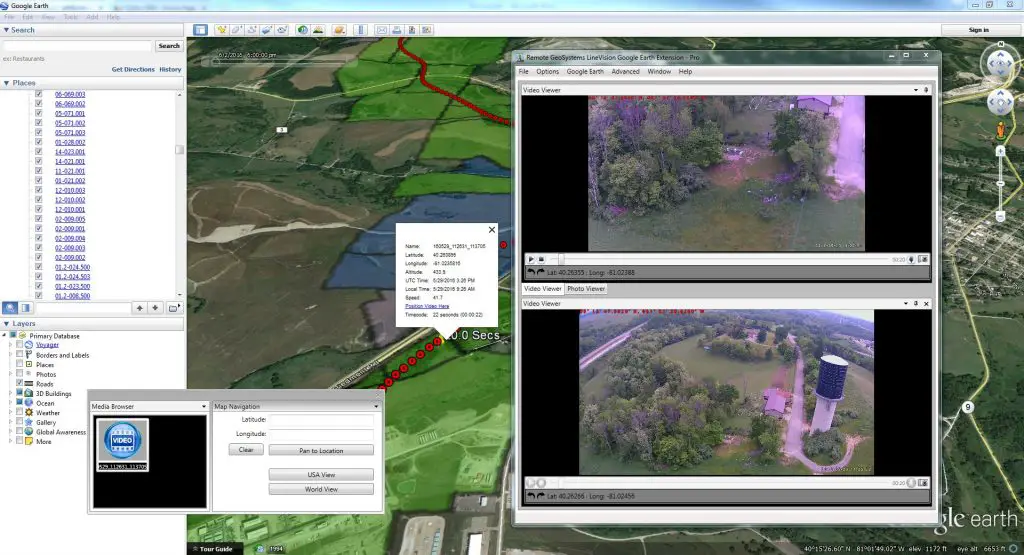
Task: Toggle the sunlight icon in the toolbar
Action: click(x=318, y=30)
